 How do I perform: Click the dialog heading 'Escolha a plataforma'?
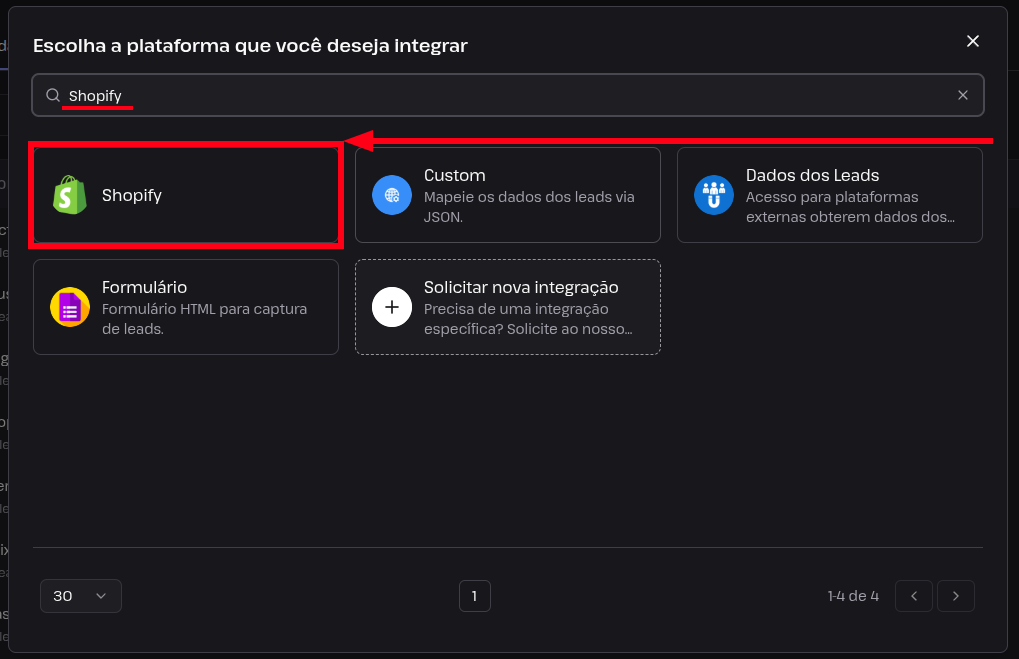click(x=250, y=45)
